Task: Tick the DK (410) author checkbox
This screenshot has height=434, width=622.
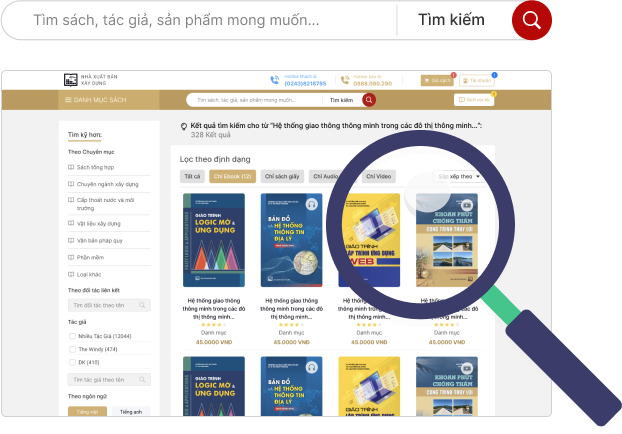Action: click(x=72, y=362)
